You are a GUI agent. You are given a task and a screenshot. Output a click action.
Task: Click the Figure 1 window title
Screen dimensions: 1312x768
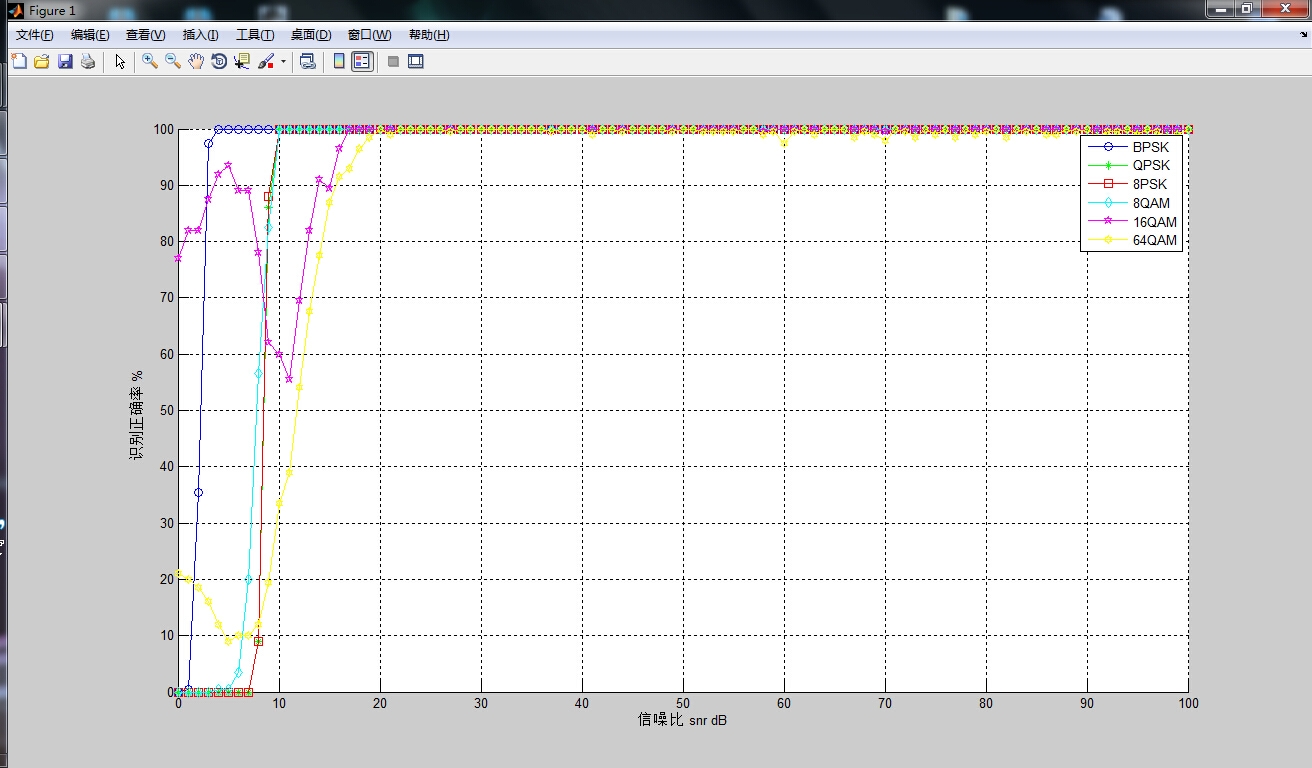(x=52, y=10)
